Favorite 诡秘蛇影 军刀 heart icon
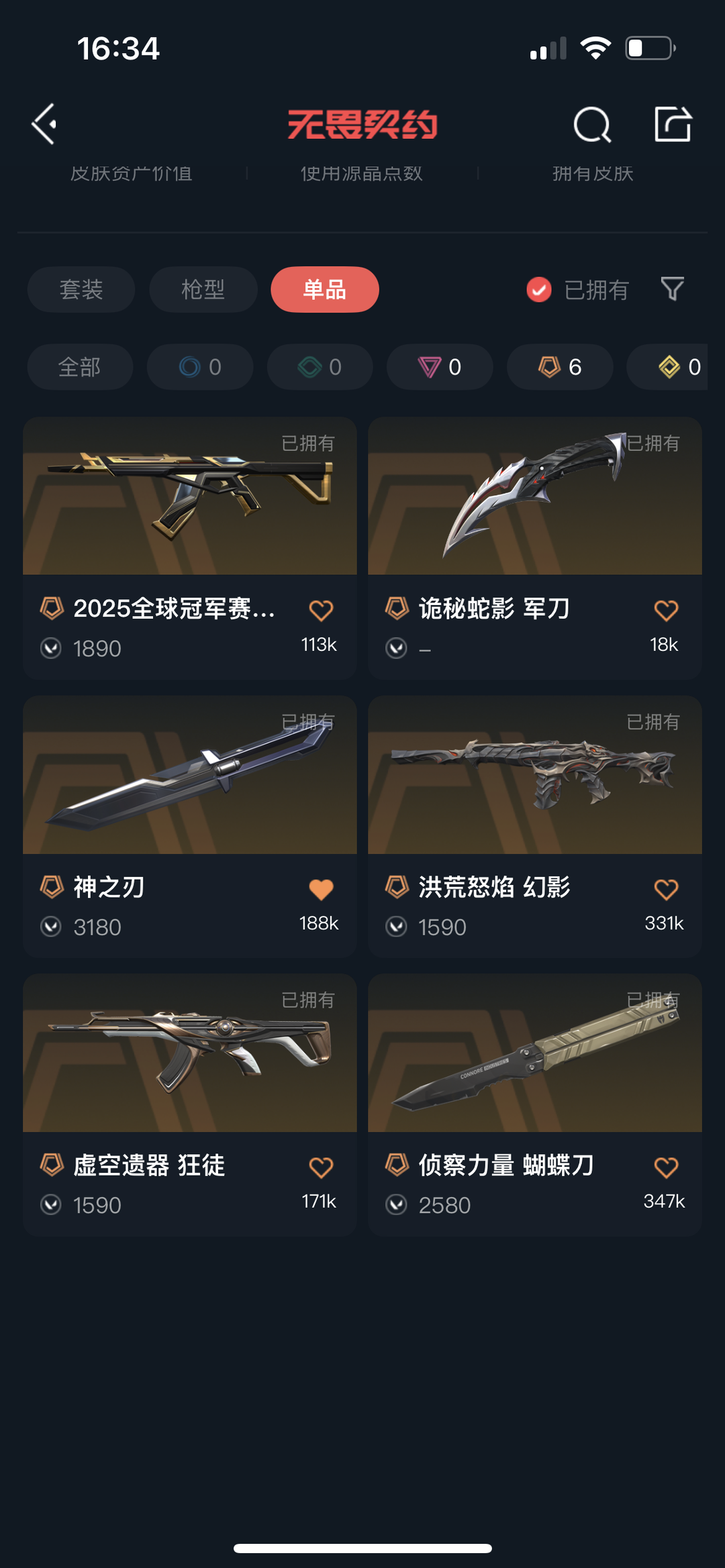 (666, 610)
